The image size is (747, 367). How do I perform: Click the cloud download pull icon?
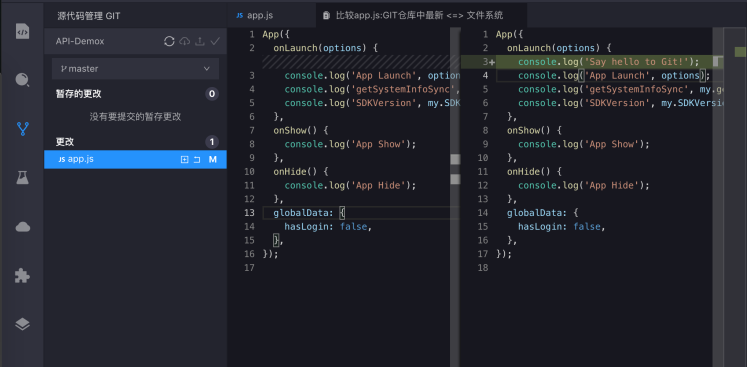tap(184, 41)
